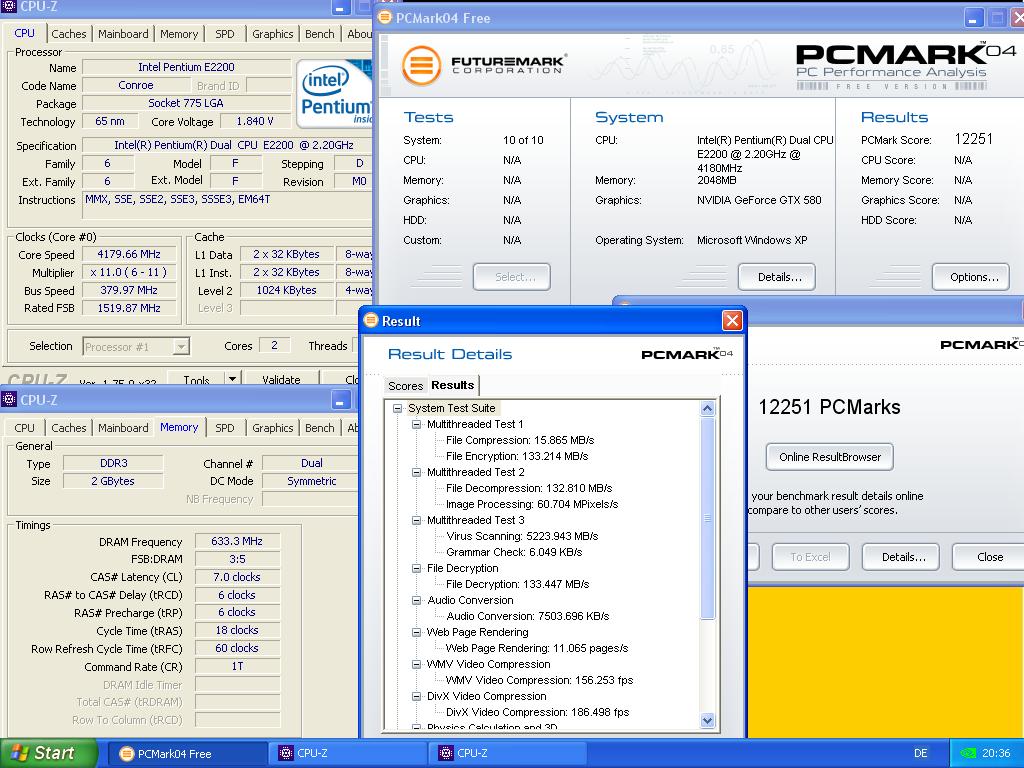Collapse the Web Page Rendering node
The width and height of the screenshot is (1024, 768).
coord(417,632)
